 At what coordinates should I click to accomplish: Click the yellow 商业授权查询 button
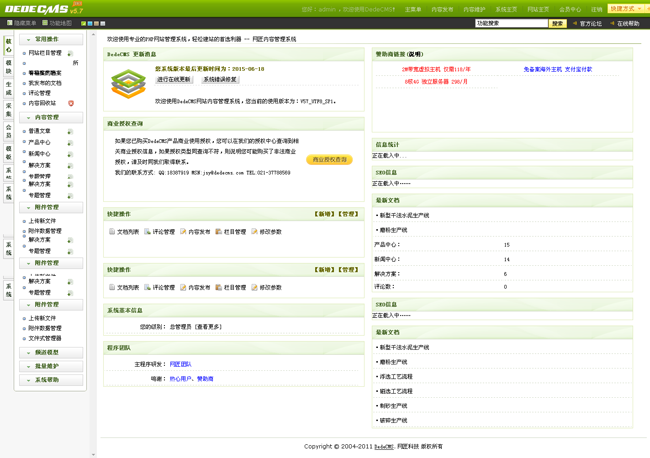tap(330, 160)
